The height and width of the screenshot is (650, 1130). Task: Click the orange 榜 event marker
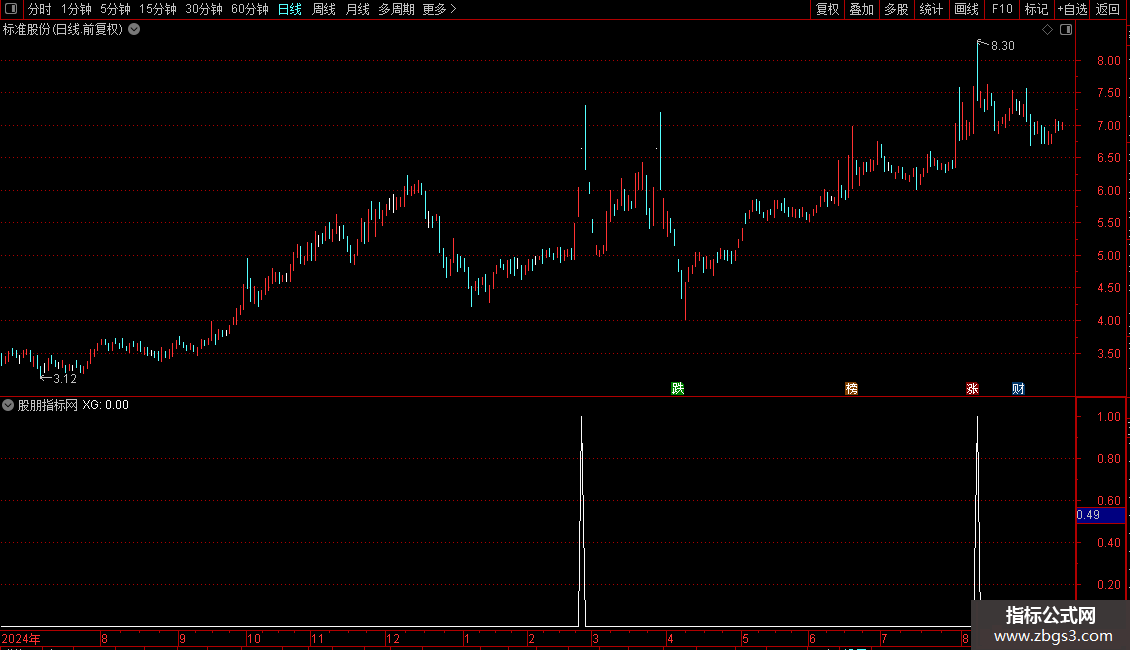pyautogui.click(x=851, y=388)
